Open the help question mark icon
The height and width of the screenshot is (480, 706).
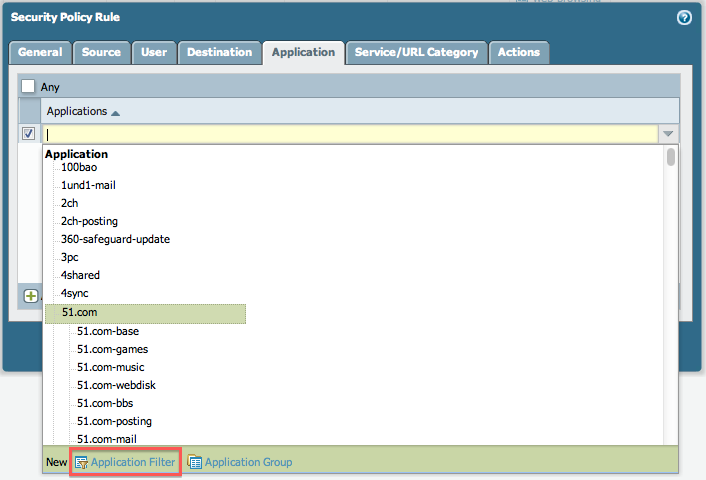click(684, 18)
